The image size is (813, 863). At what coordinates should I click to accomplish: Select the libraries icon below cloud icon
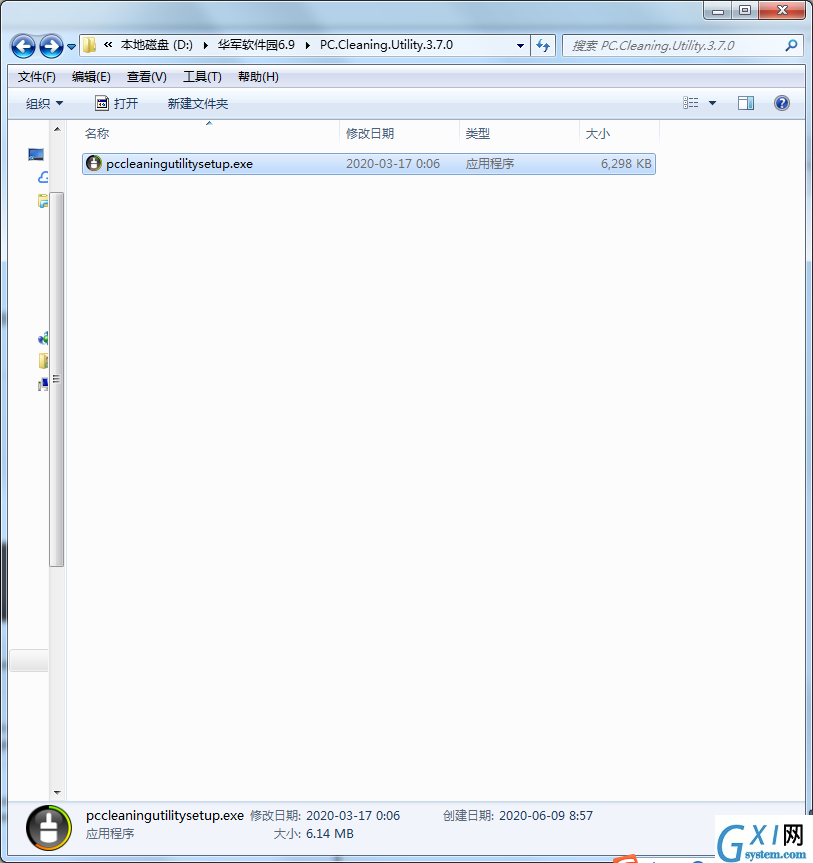pos(43,201)
